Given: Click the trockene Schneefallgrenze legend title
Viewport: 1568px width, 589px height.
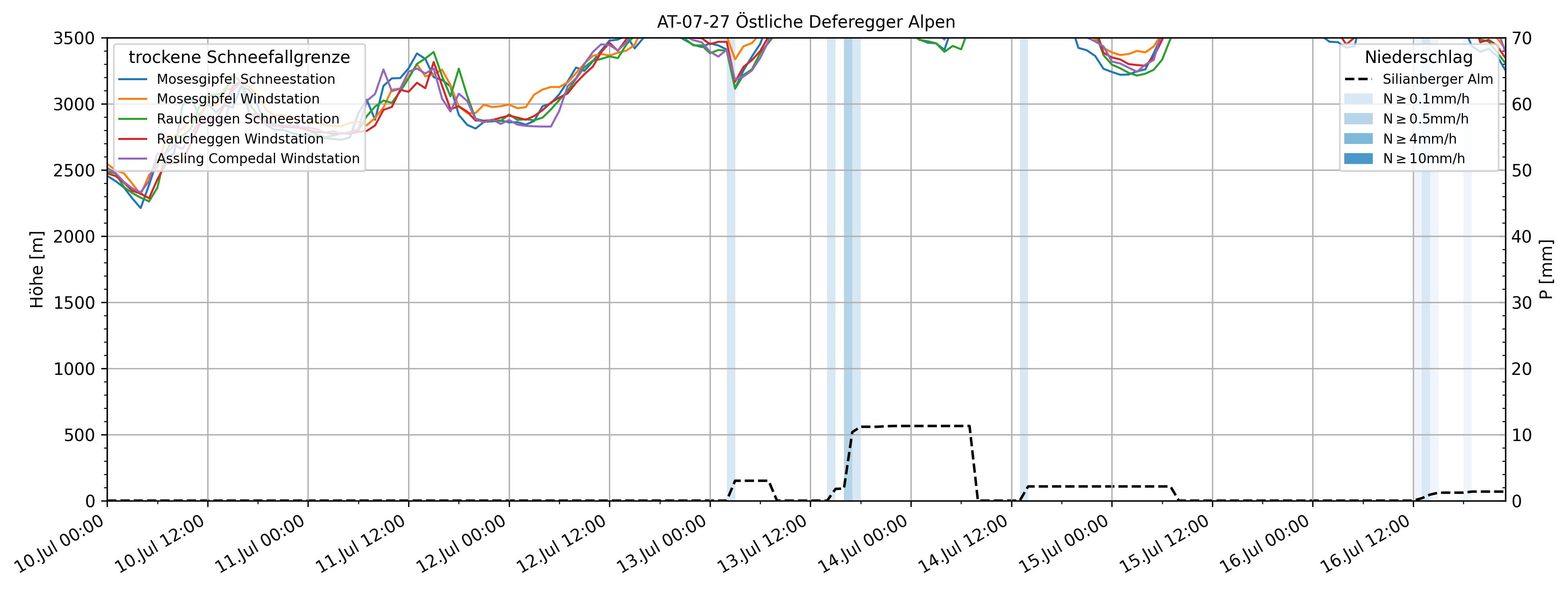Looking at the screenshot, I should [x=239, y=57].
